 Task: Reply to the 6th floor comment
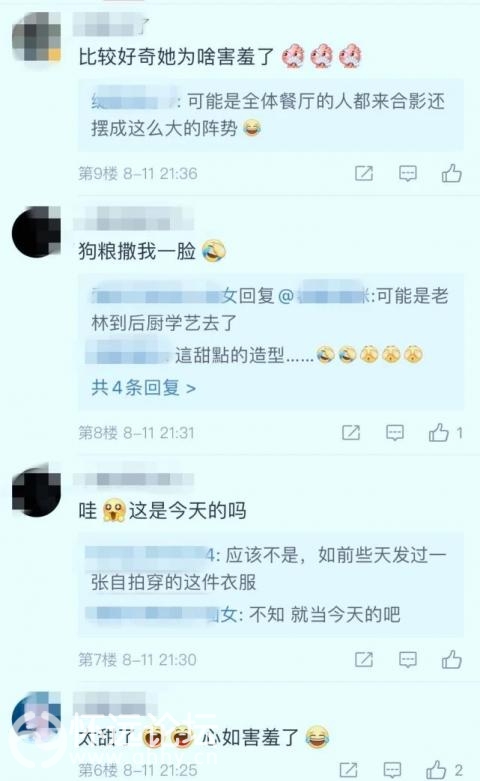pos(392,770)
